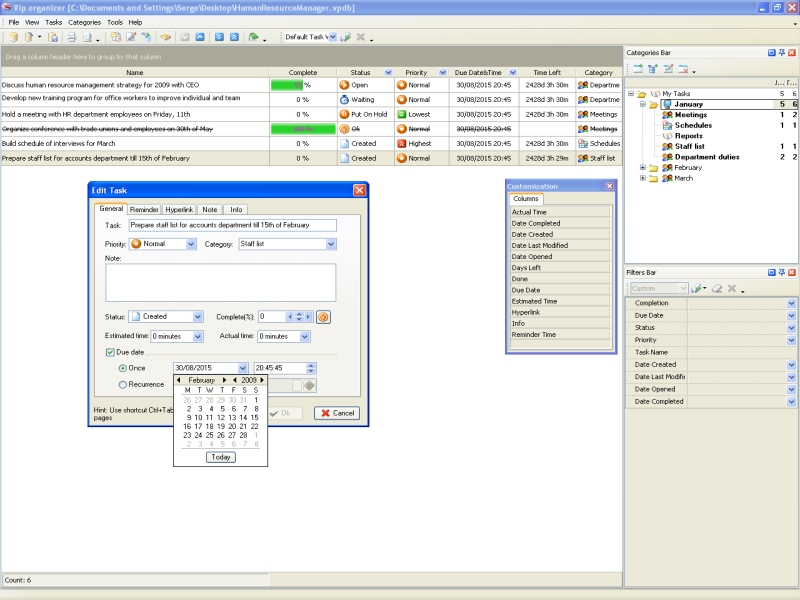Viewport: 800px width, 600px height.
Task: Click the eraser icon in Filters Bar
Action: [x=716, y=289]
